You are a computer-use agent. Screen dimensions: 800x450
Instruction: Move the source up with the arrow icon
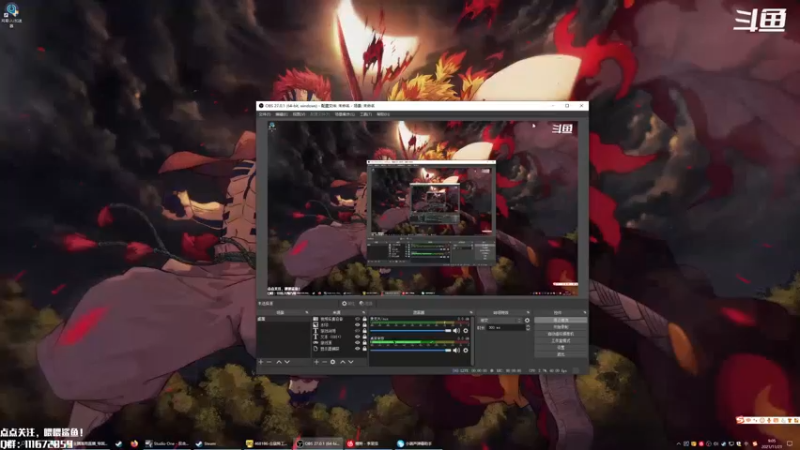coord(342,362)
